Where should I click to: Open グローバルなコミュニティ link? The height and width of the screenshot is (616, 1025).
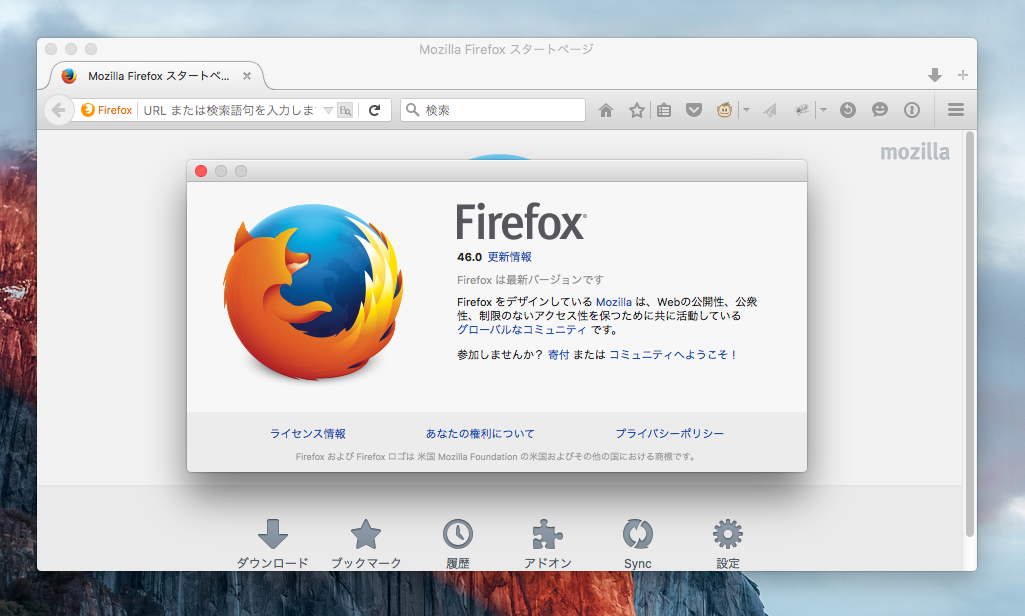click(522, 330)
